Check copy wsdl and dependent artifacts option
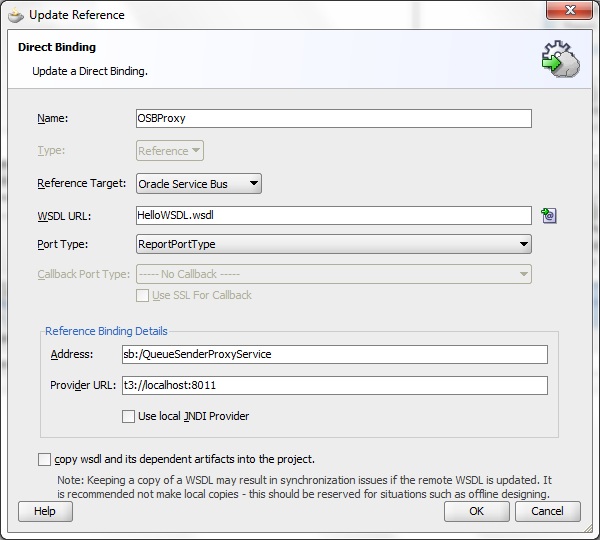The width and height of the screenshot is (600, 540). 44,459
